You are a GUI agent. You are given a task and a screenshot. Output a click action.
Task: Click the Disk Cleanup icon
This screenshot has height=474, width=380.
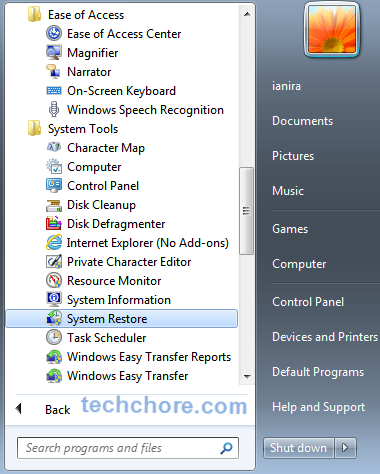pyautogui.click(x=54, y=205)
